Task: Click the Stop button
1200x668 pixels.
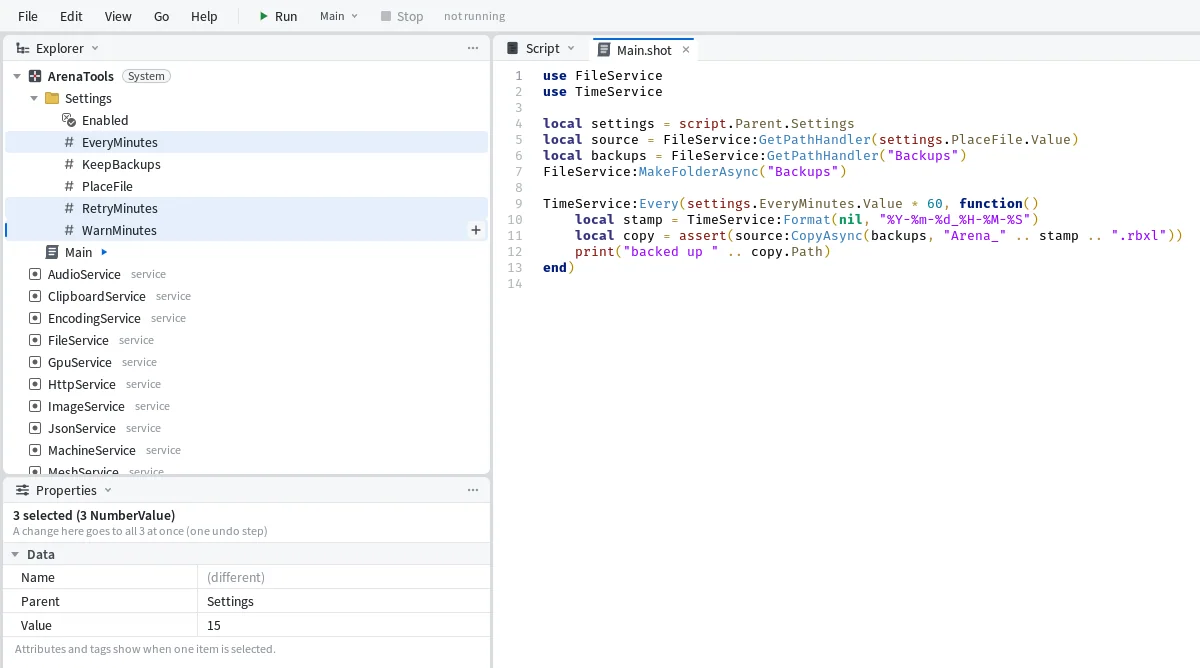Action: tap(402, 16)
